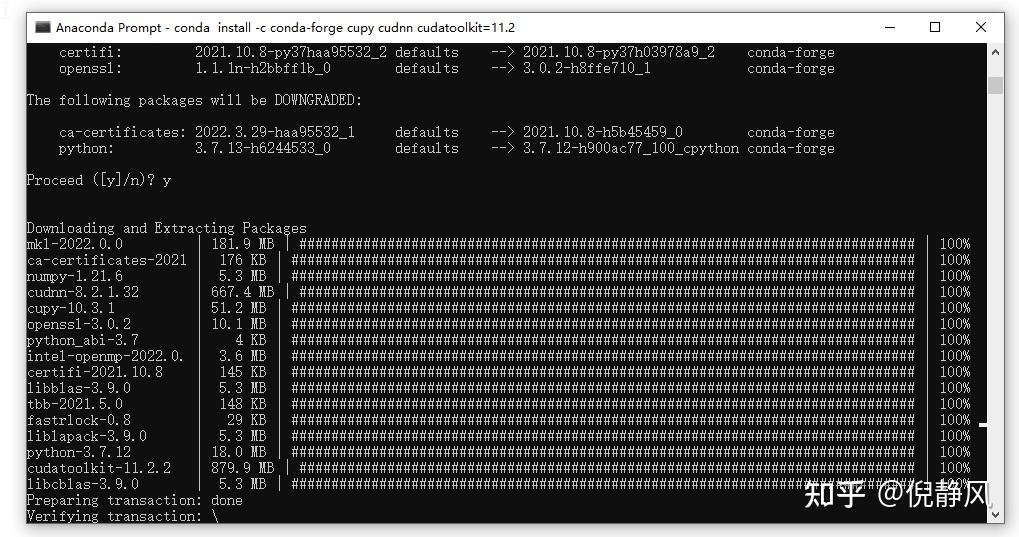Click version 2022.3.29-haa95532_1
This screenshot has height=537, width=1019.
click(275, 132)
